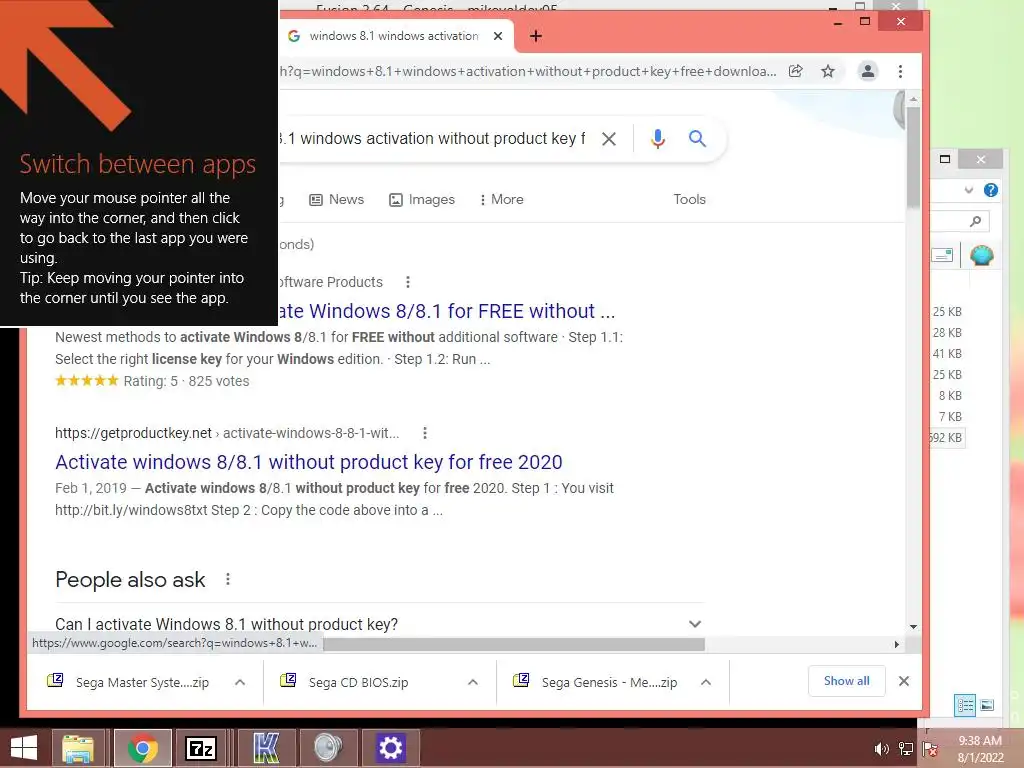Open options dots beside Software Products result
Screen dimensions: 1024x768
408,282
